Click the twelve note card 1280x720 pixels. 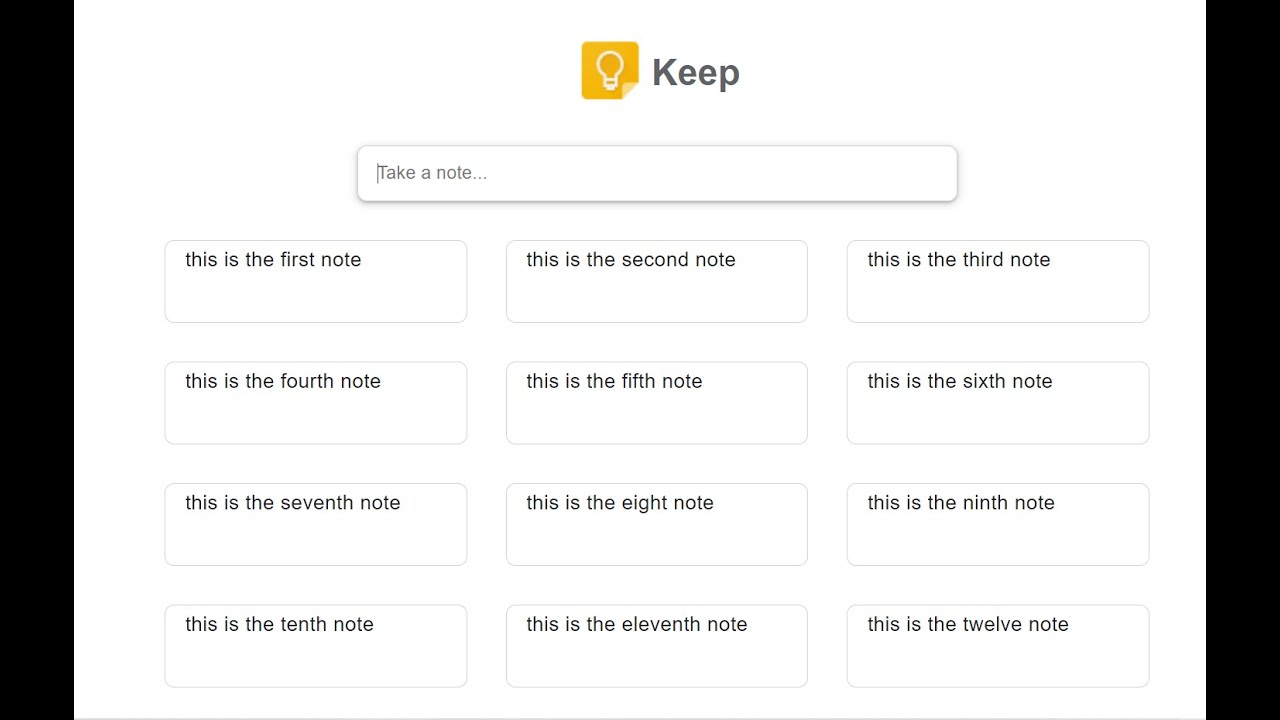point(997,645)
